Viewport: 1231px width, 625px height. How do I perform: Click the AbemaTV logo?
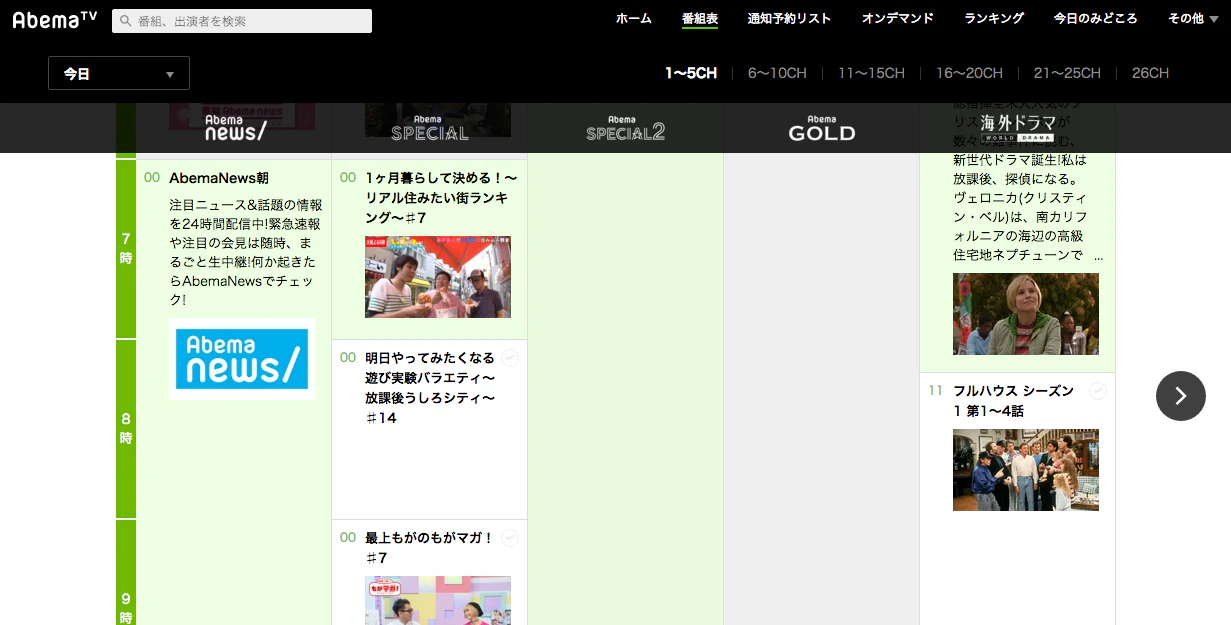pos(55,19)
